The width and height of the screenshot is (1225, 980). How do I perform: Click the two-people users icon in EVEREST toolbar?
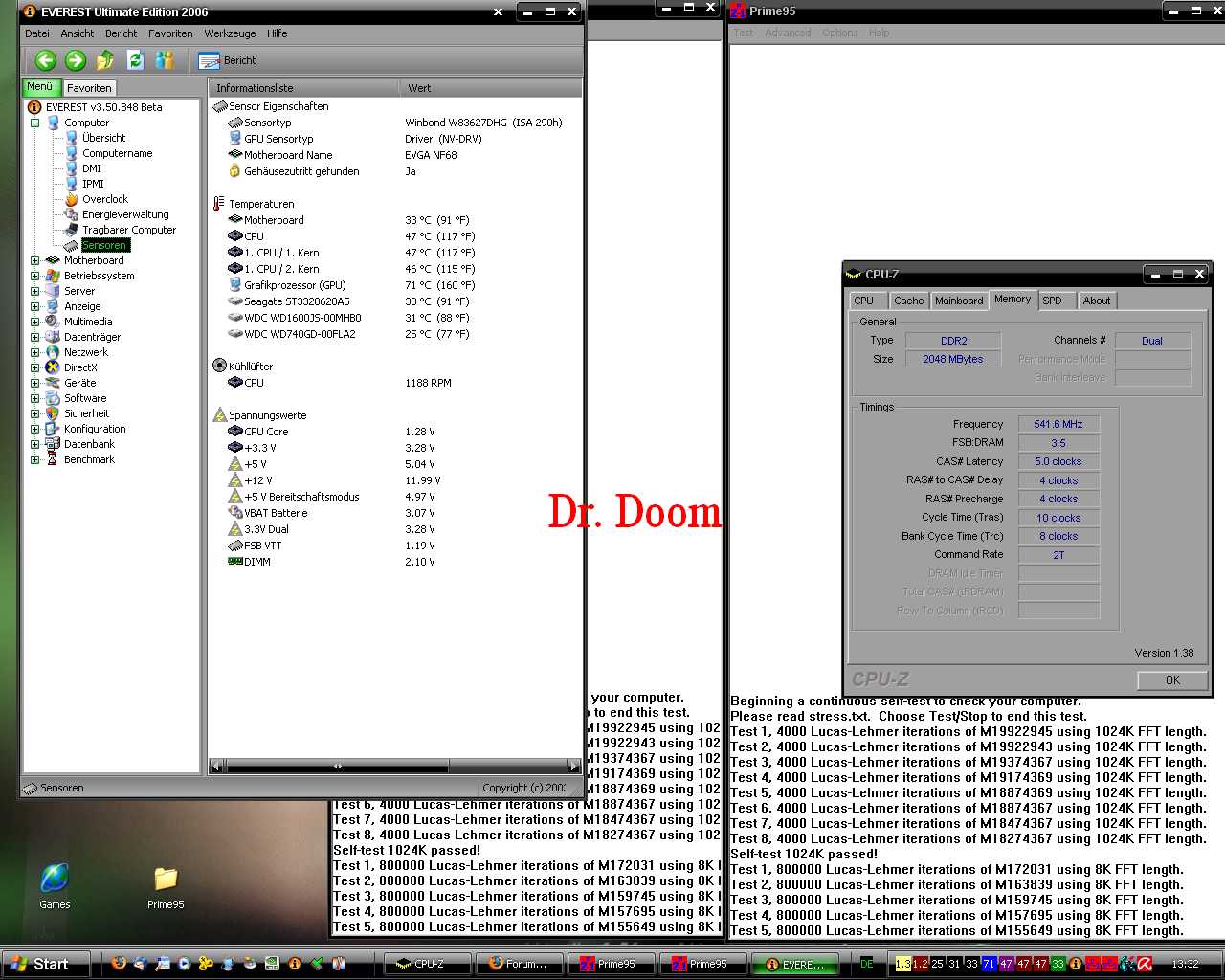pyautogui.click(x=165, y=60)
